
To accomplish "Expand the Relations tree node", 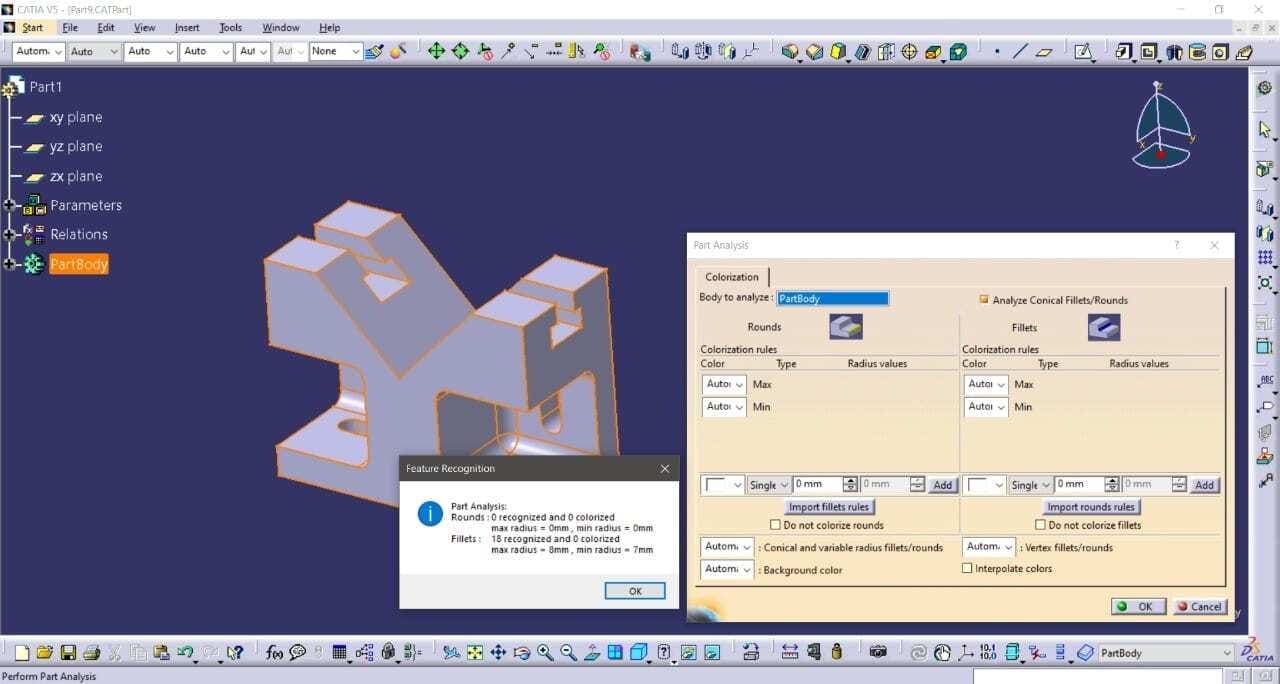I will pos(10,234).
